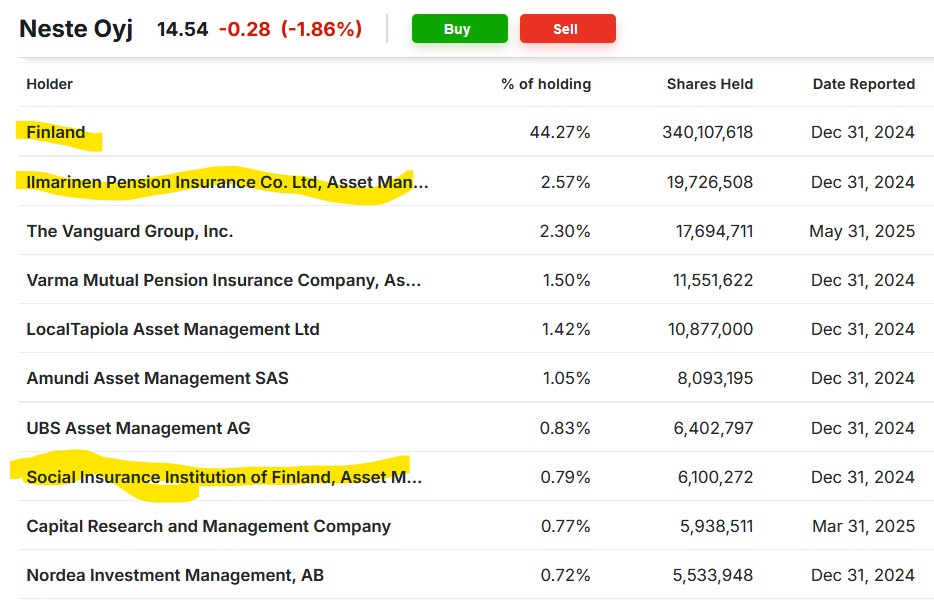Click the 44.27% holding value

point(560,132)
